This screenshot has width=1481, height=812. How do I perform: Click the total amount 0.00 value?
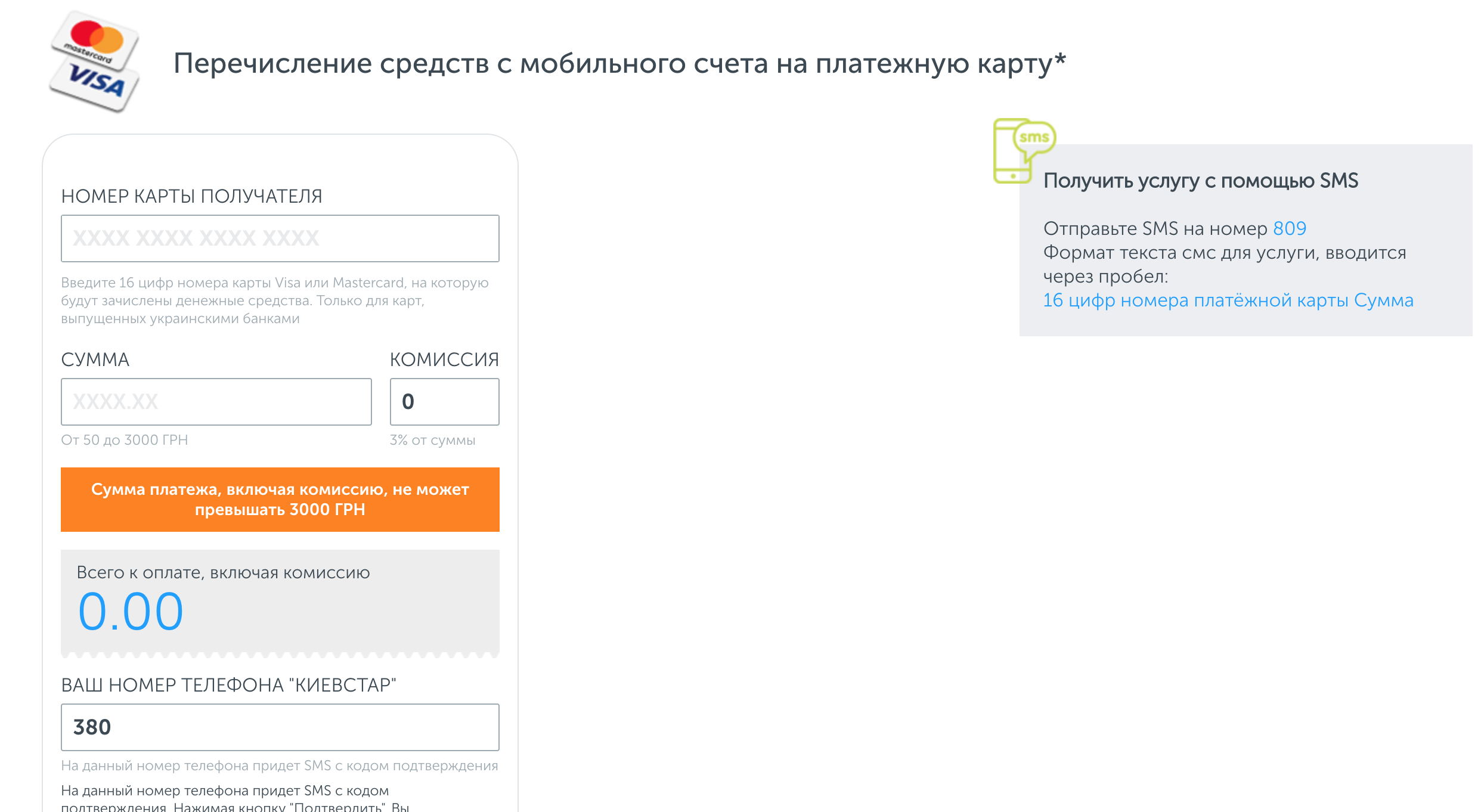131,612
